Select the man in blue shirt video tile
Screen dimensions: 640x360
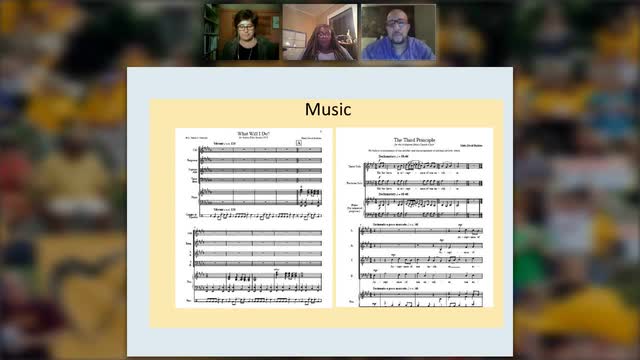[398, 32]
